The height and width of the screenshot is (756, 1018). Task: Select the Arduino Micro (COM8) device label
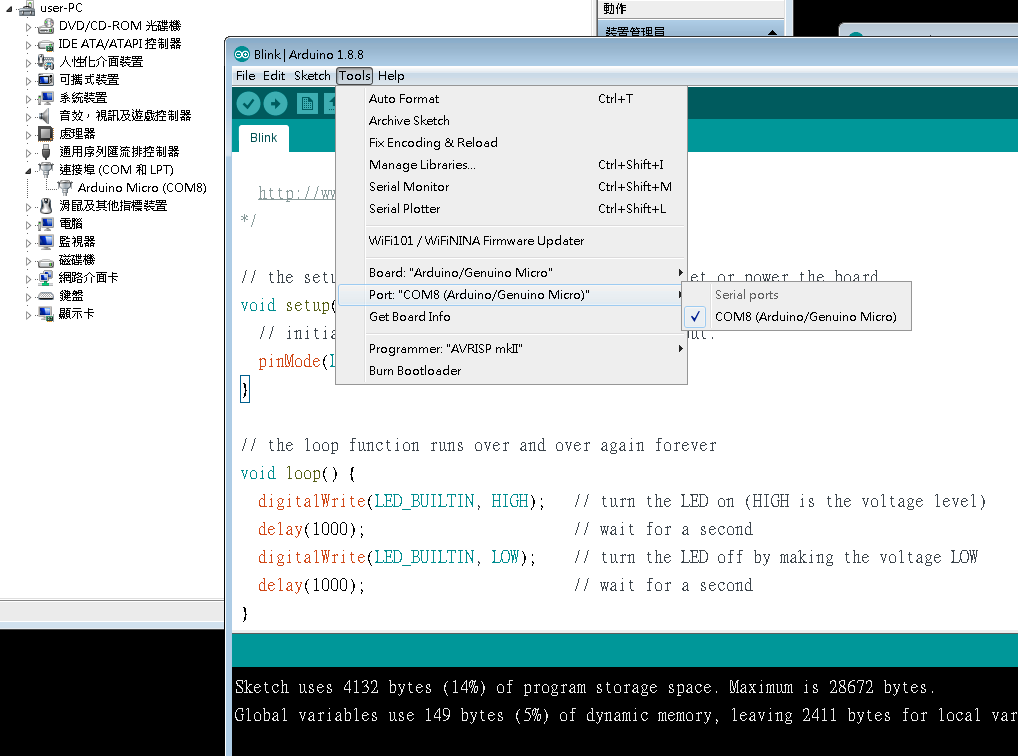142,188
